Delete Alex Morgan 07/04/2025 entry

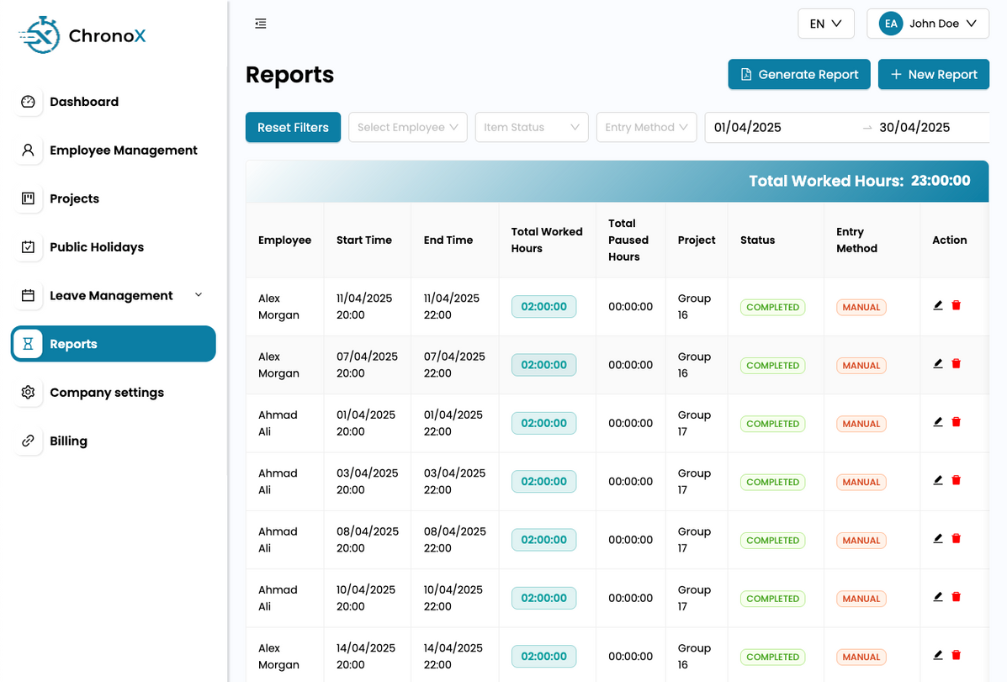[956, 364]
